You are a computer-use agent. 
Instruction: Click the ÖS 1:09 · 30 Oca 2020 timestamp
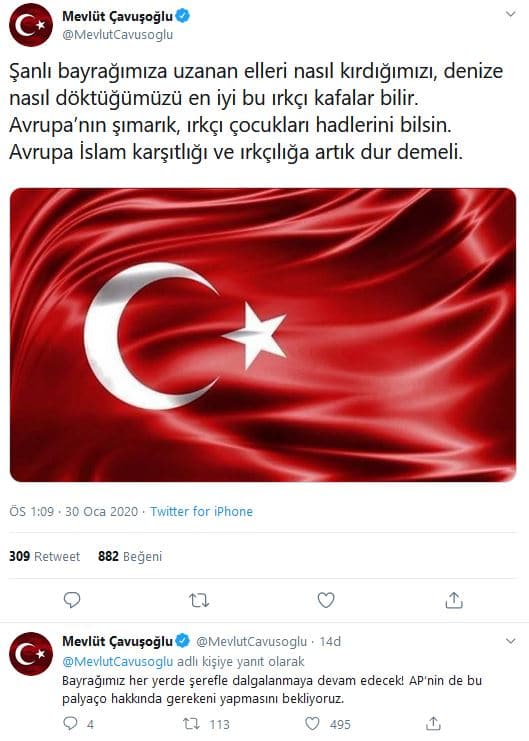point(74,511)
